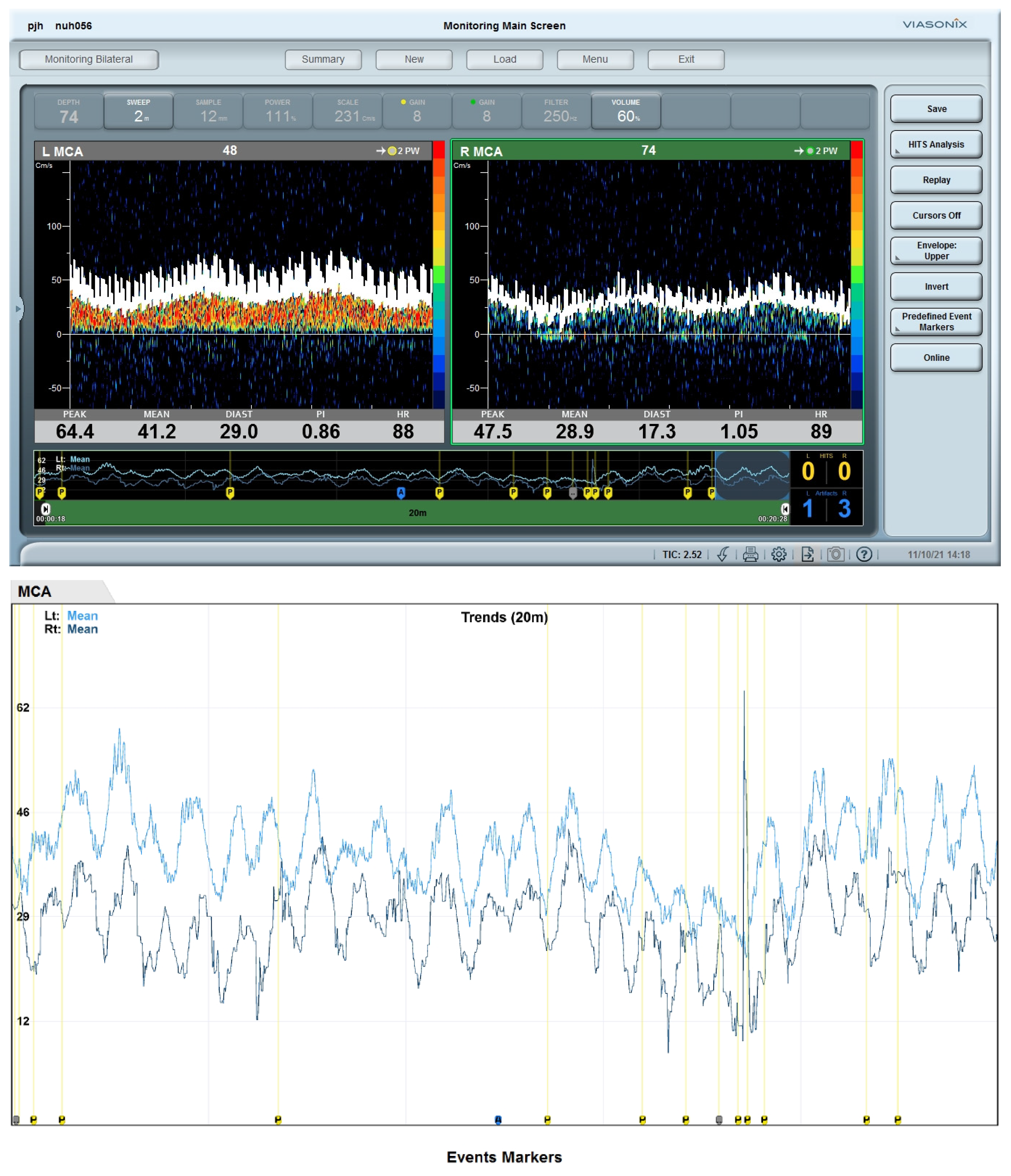Image resolution: width=1011 pixels, height=1176 pixels.
Task: Toggle the Online mode button
Action: coord(936,358)
